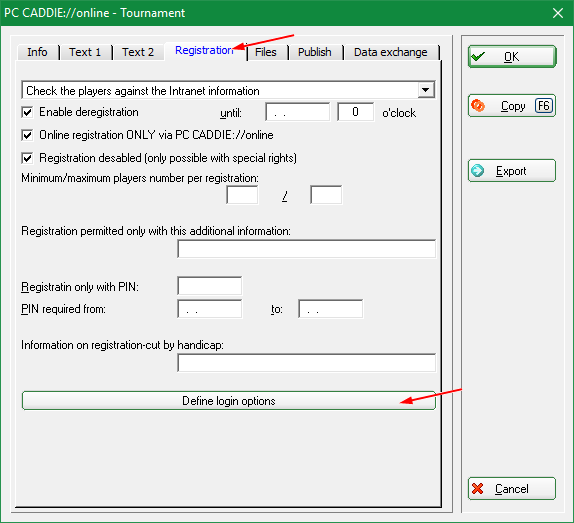The width and height of the screenshot is (574, 523).
Task: Click the handicap registration-cut information field
Action: pyautogui.click(x=306, y=363)
